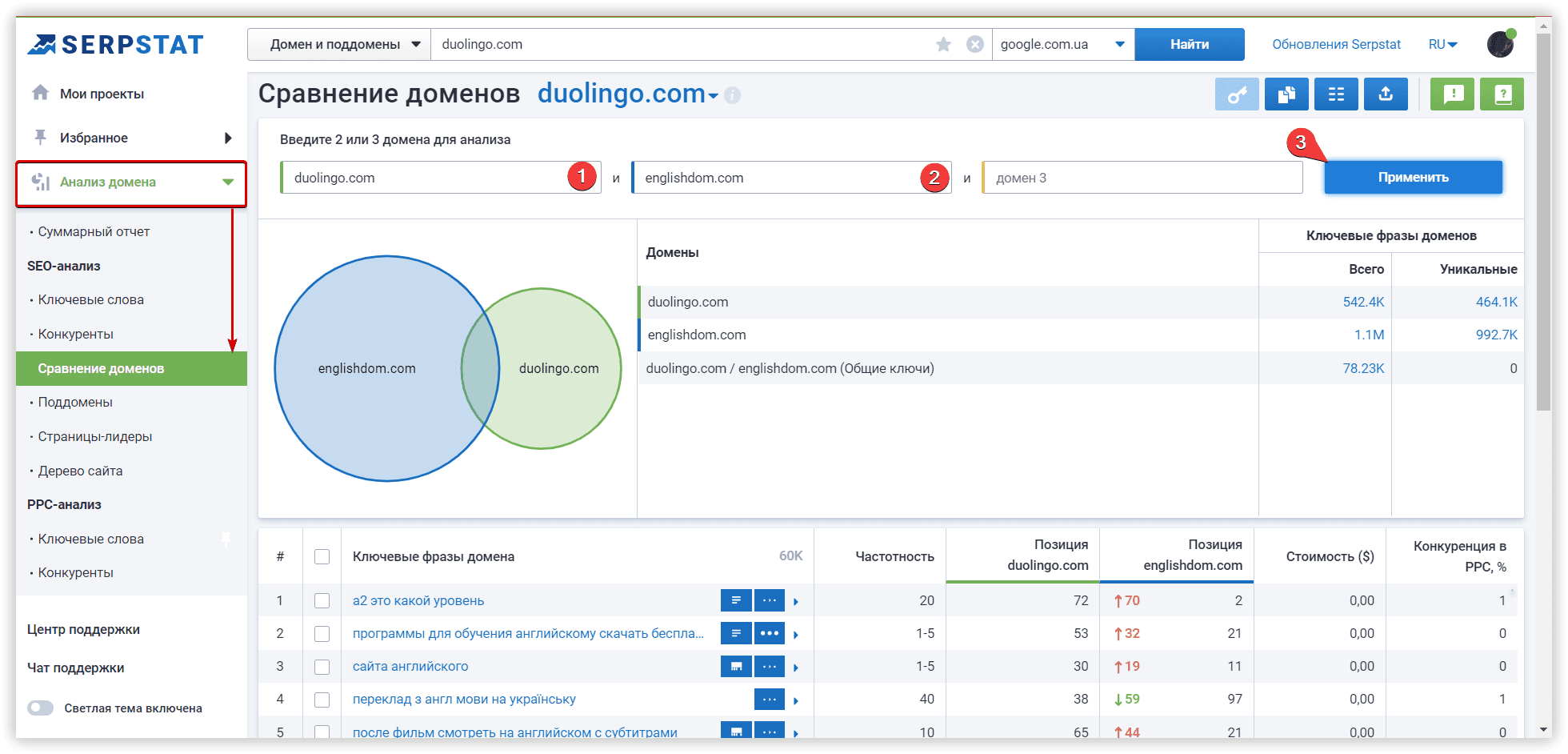Select Сравнение доменов in sidebar
The image size is (1568, 754).
click(x=131, y=368)
